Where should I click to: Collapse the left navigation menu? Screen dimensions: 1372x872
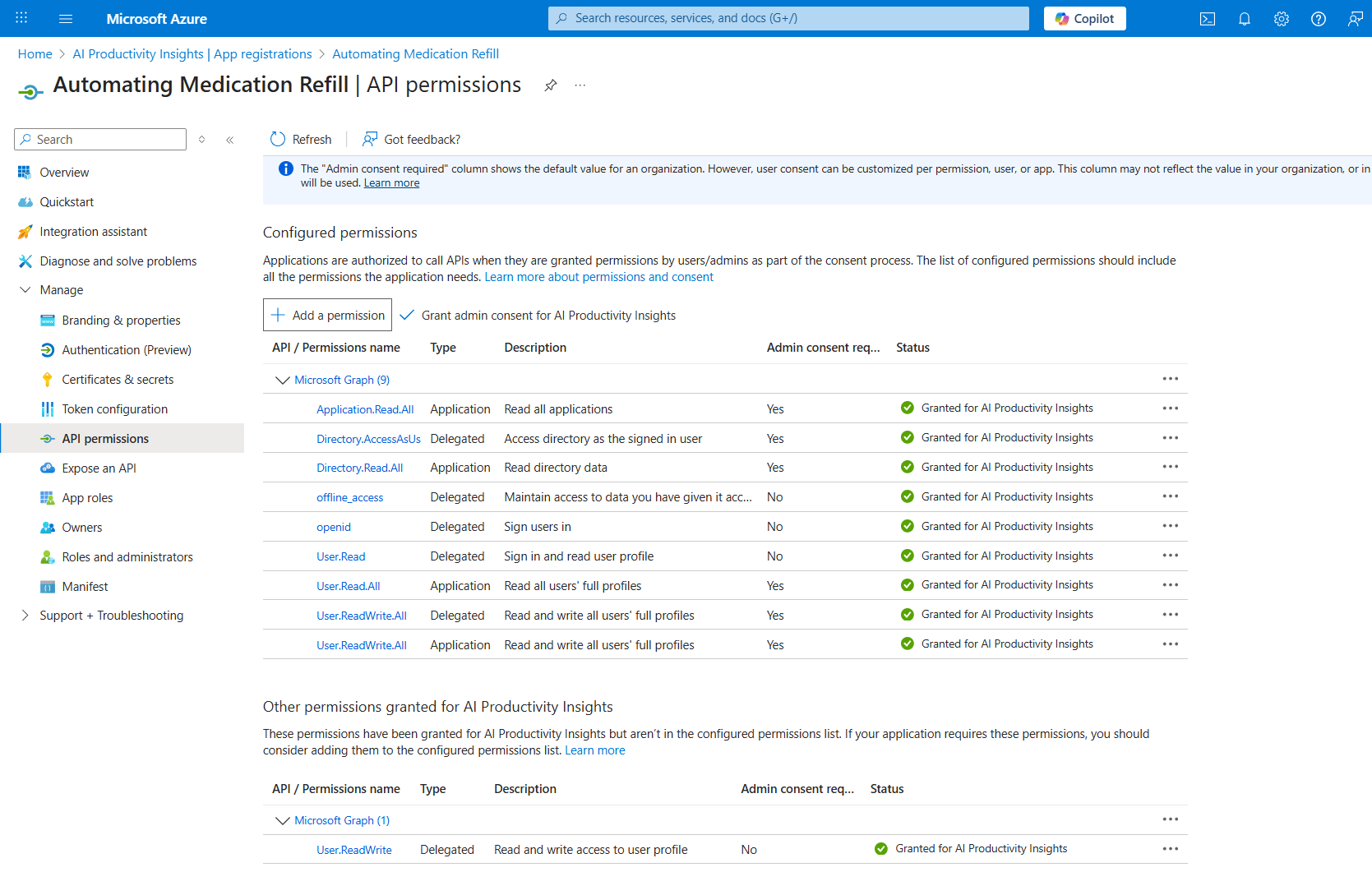tap(230, 140)
